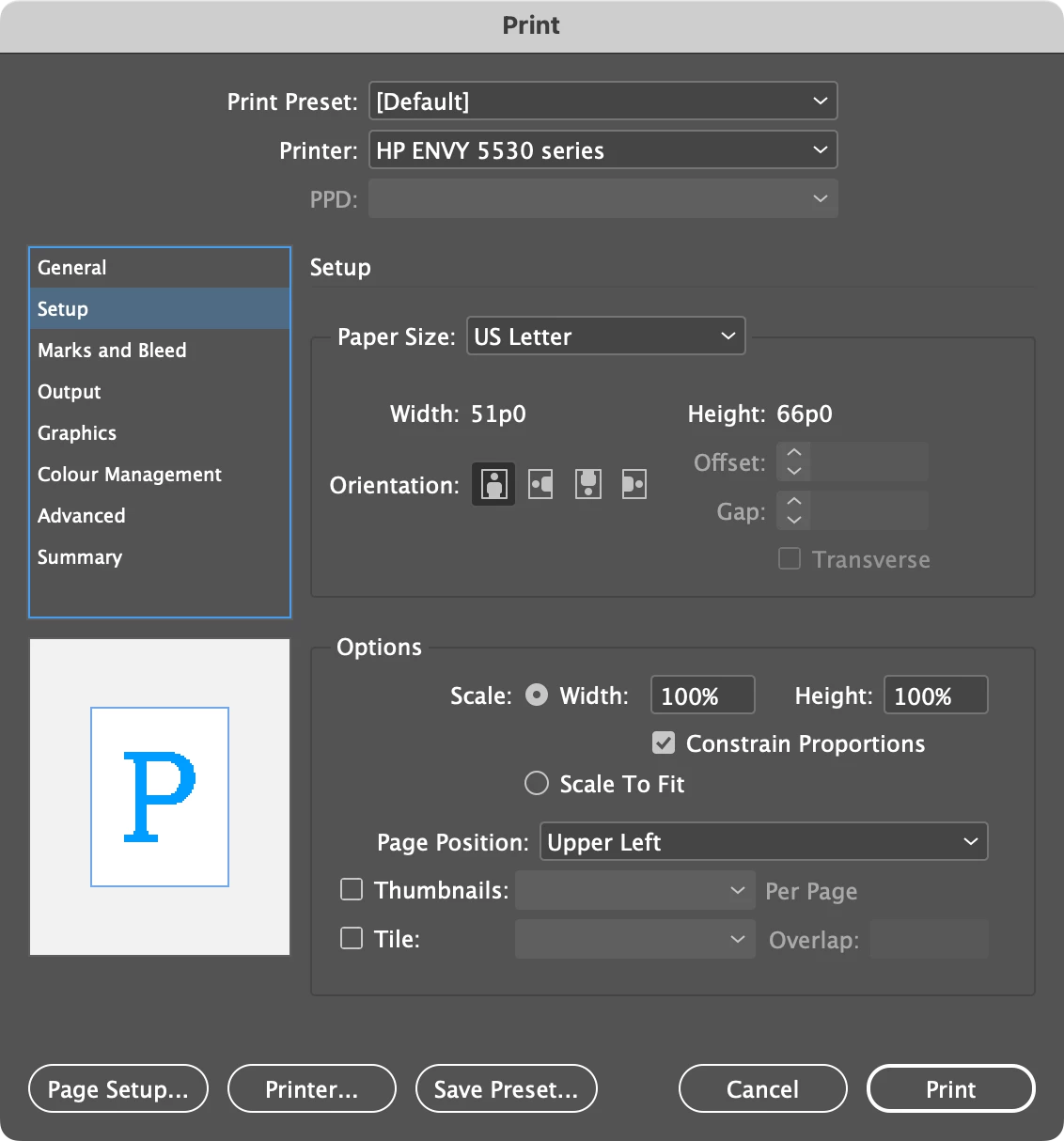Image resolution: width=1064 pixels, height=1141 pixels.
Task: Switch to the General panel
Action: [160, 268]
